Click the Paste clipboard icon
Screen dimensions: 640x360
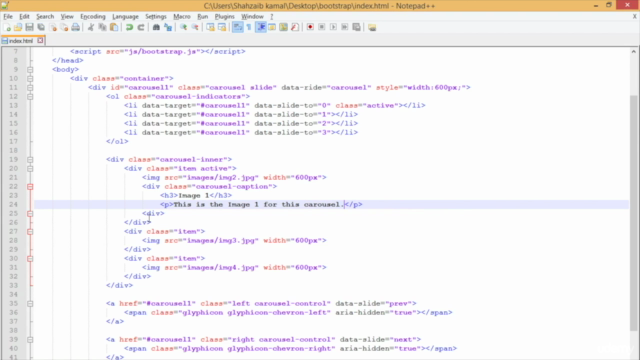[114, 27]
